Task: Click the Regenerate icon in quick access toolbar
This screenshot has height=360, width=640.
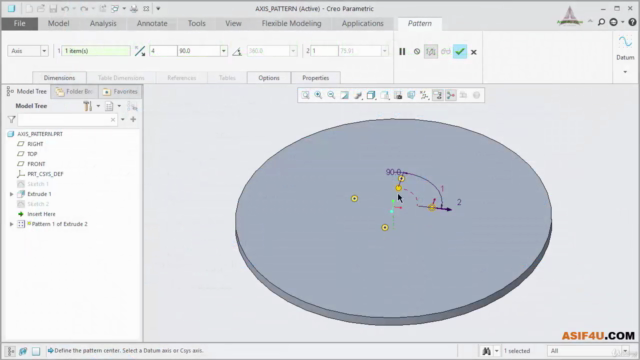Action: [x=103, y=9]
